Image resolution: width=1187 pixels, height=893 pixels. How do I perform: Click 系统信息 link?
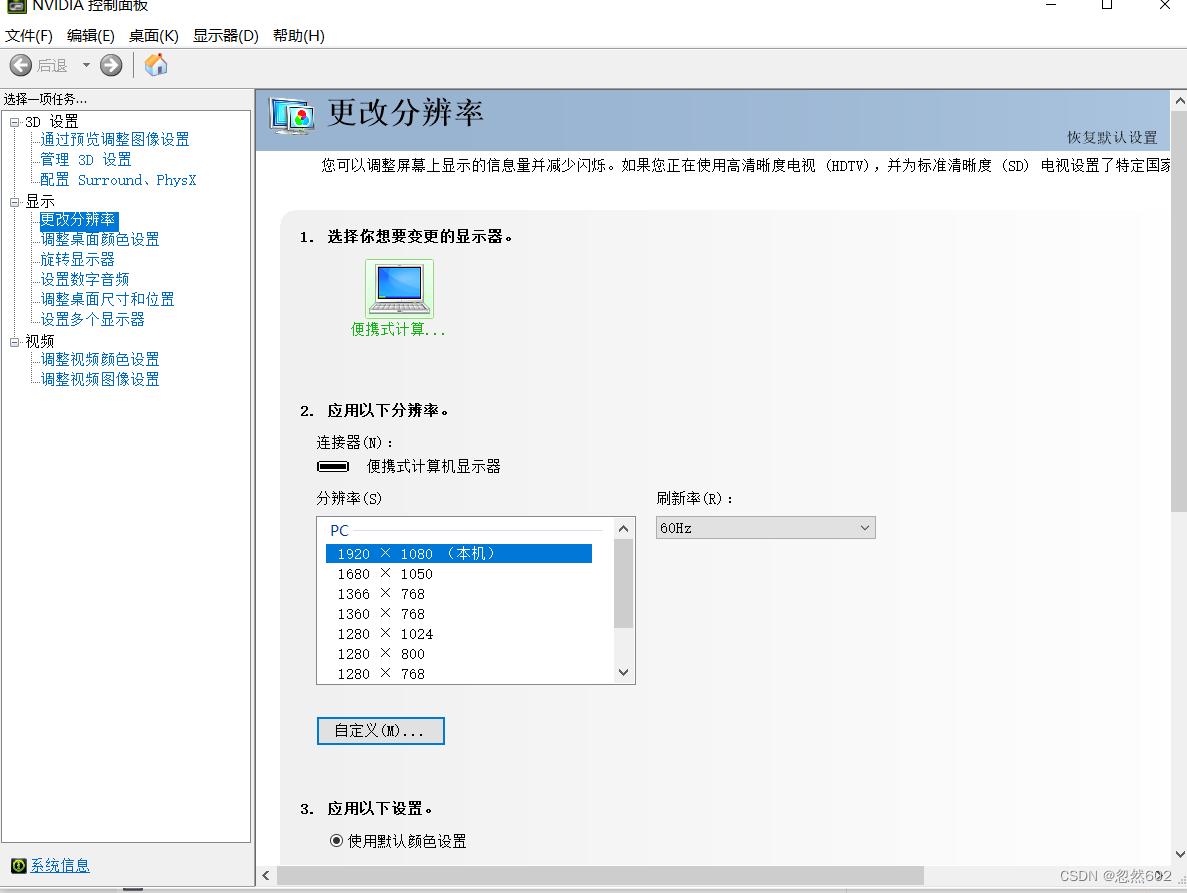click(x=60, y=866)
